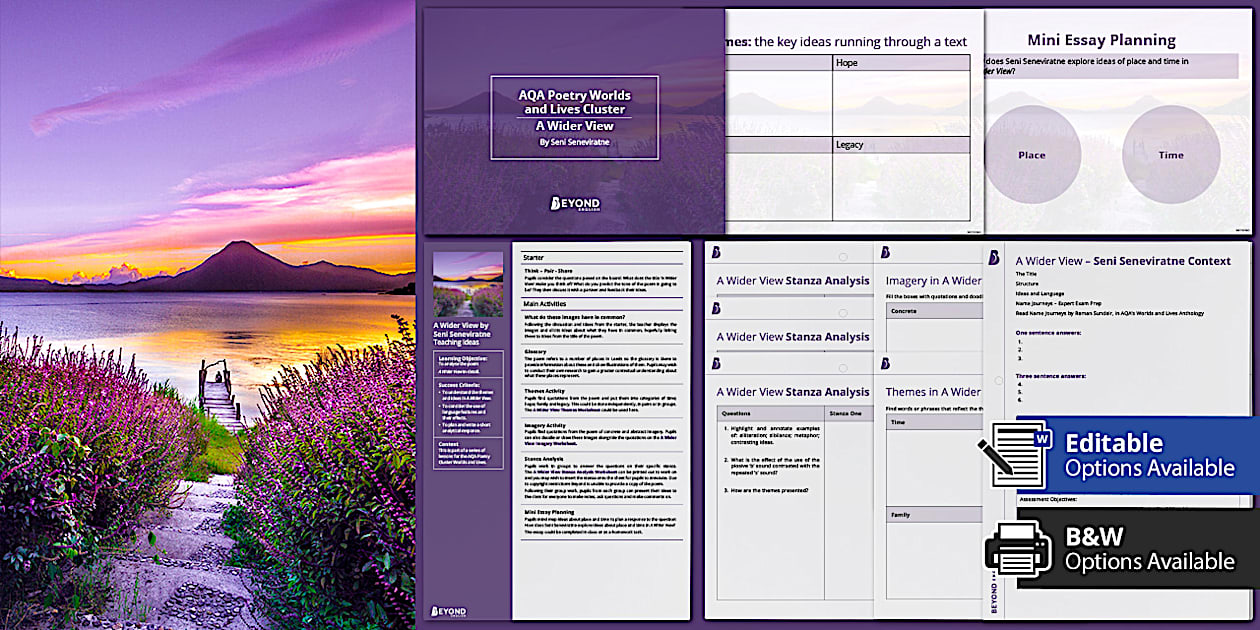Viewport: 1260px width, 630px height.
Task: Click the black and white printer icon
Action: coord(1018,548)
